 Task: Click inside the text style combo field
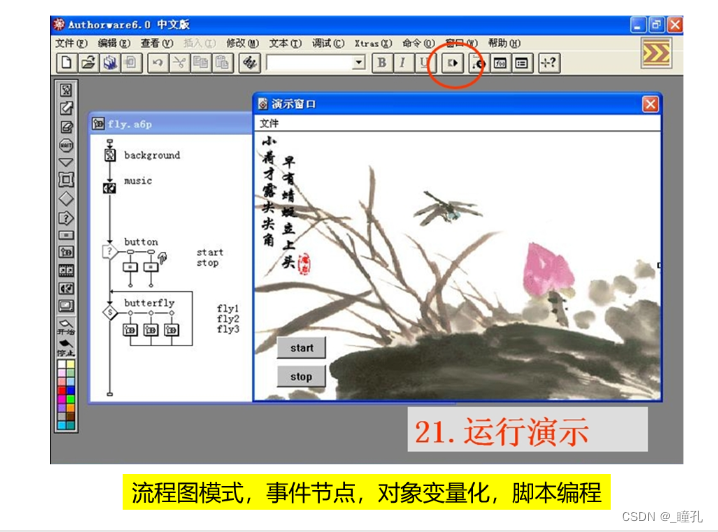click(x=310, y=62)
